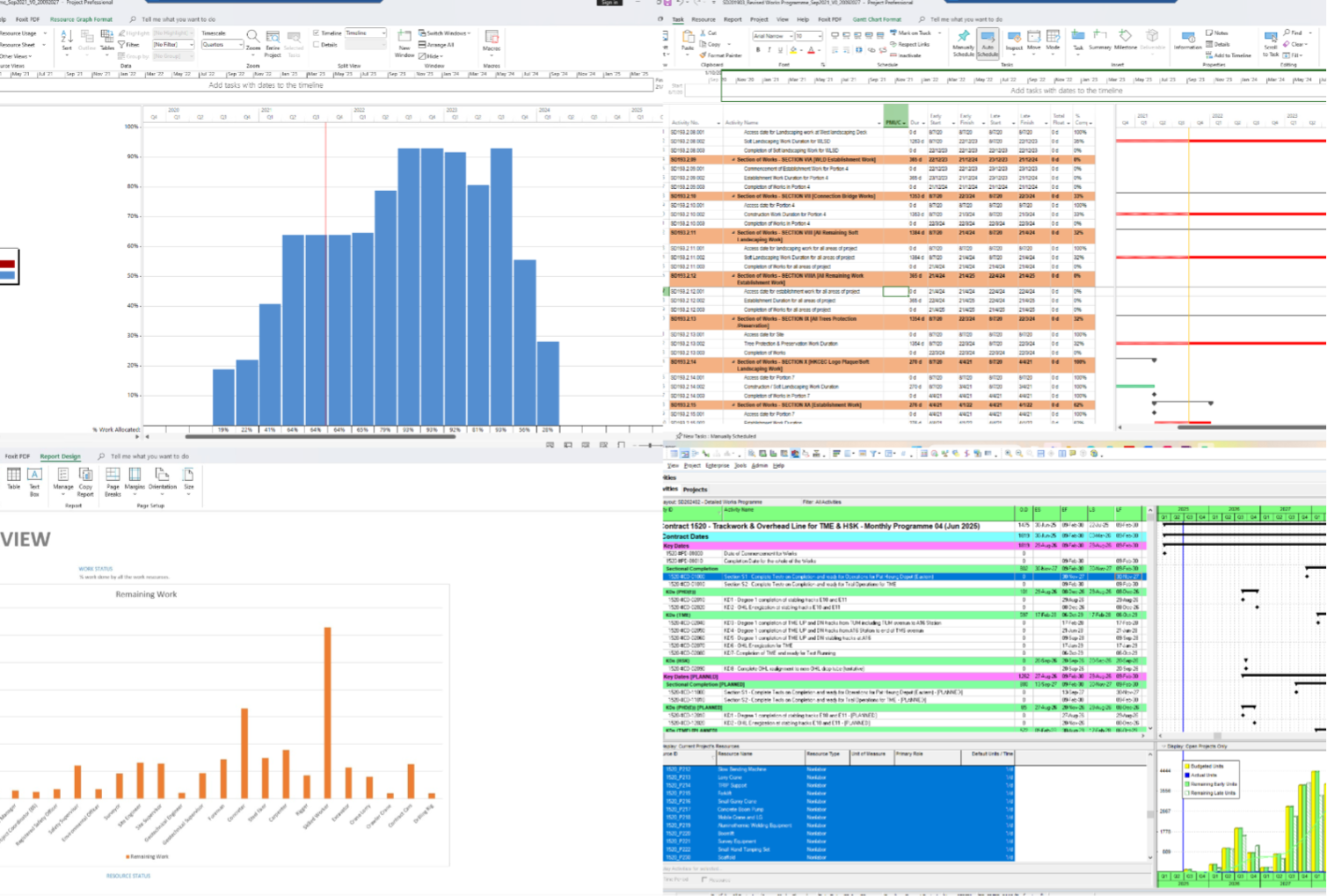This screenshot has width=1327, height=896.
Task: Insert a Milestone from the ribbon
Action: point(1125,40)
